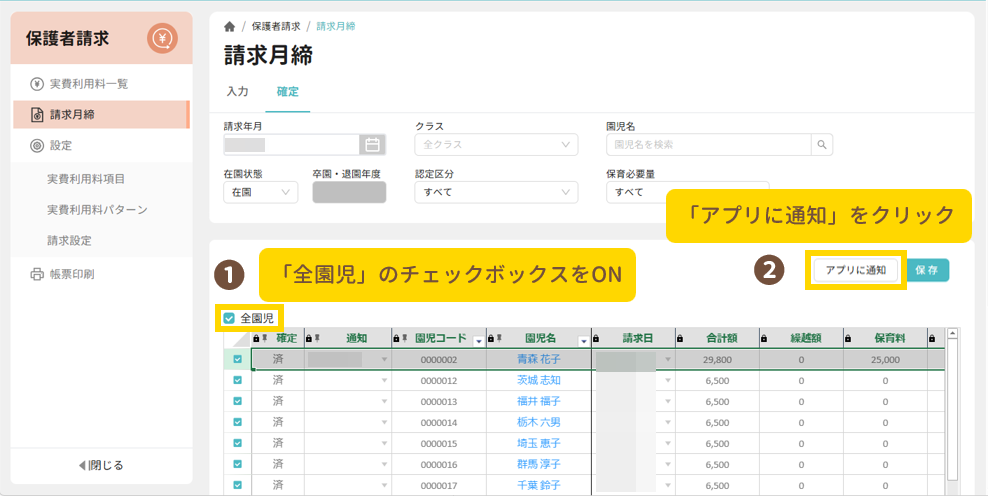Viewport: 988px width, 496px height.
Task: Click the search magnifier in 園児名 field
Action: [x=821, y=145]
